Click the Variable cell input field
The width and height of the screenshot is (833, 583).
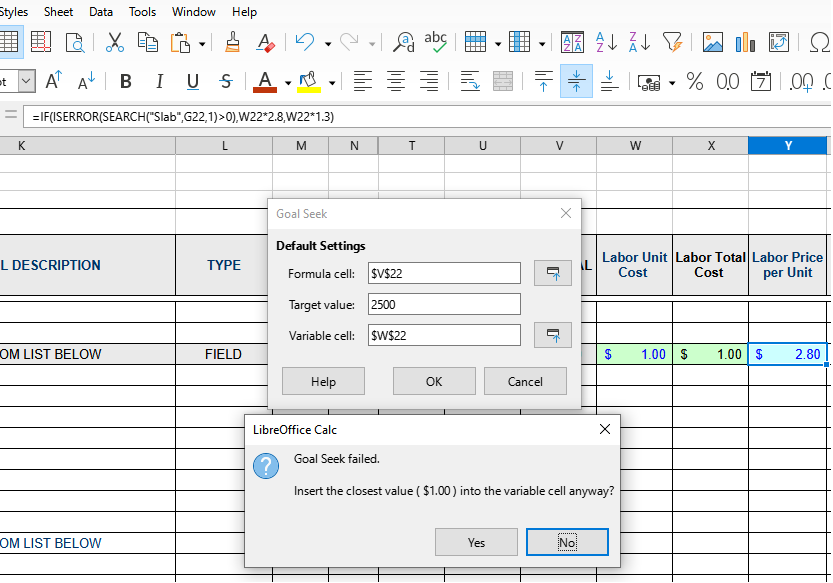pos(444,335)
